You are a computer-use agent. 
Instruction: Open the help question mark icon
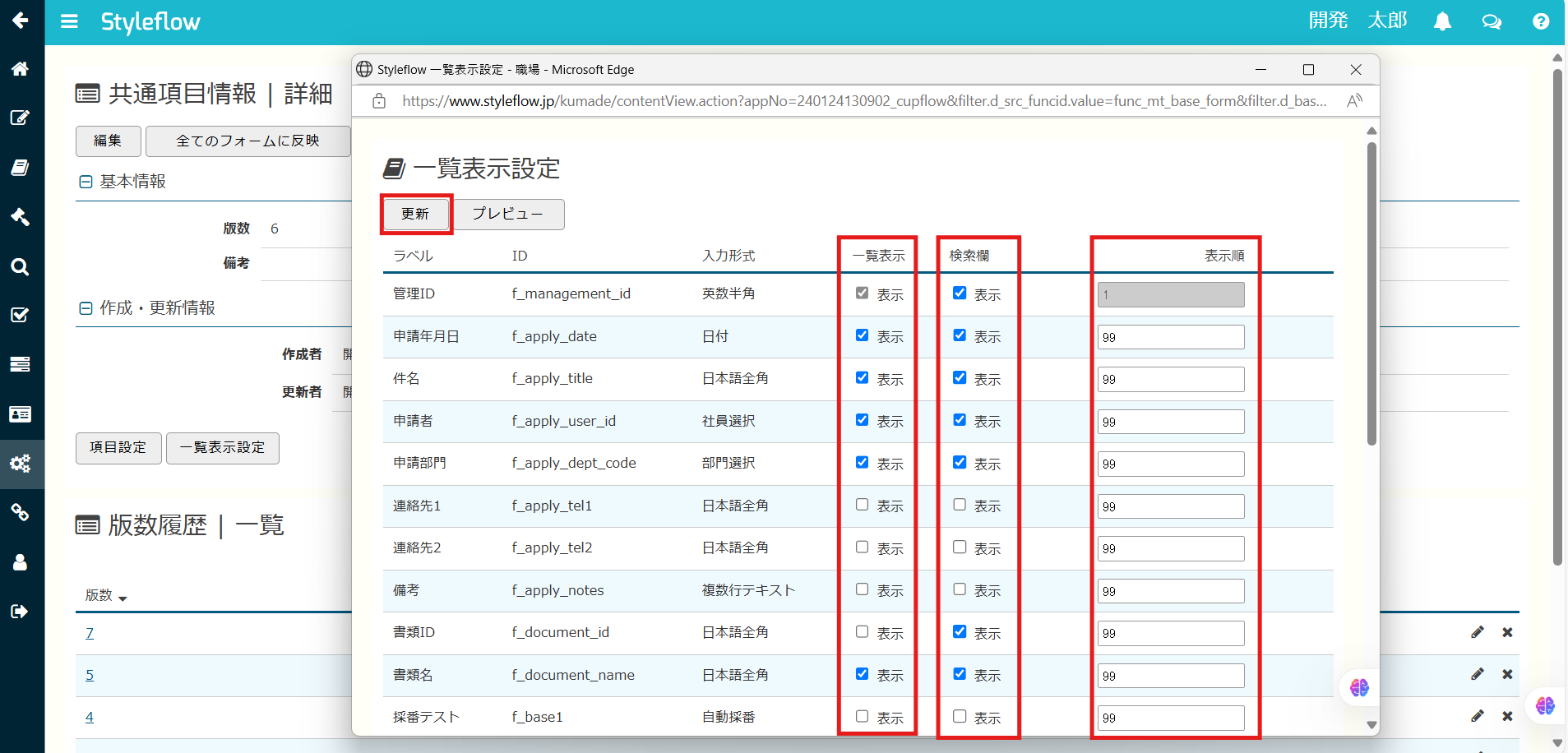(x=1540, y=22)
